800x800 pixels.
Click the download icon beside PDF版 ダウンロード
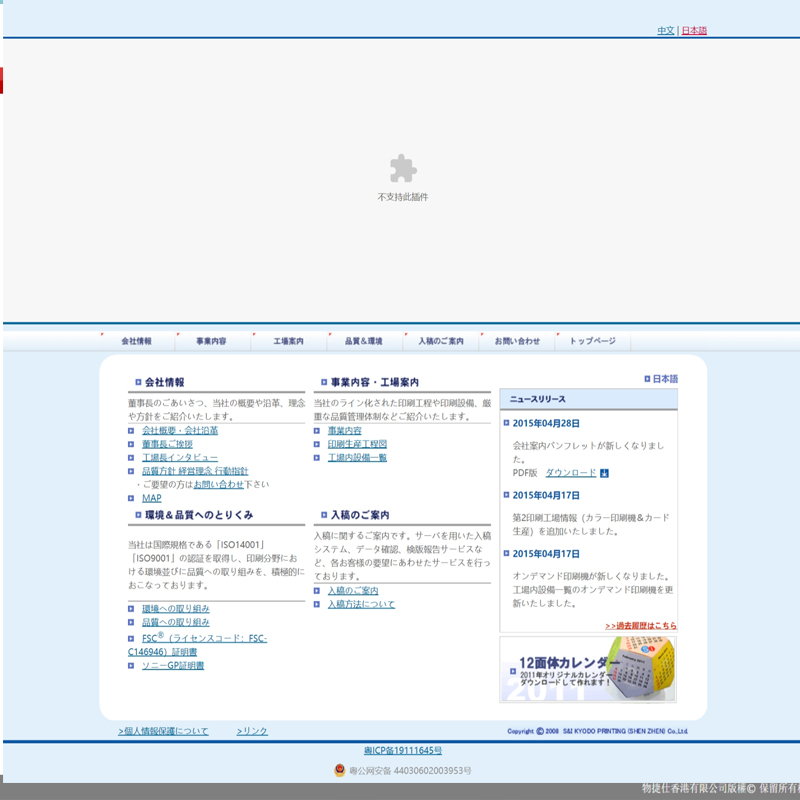point(604,473)
